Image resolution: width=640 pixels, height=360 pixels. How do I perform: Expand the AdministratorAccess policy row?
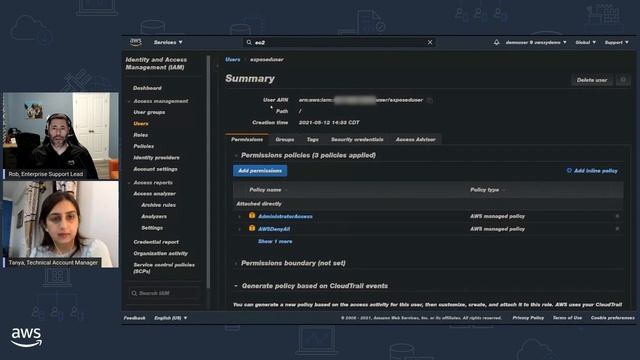pyautogui.click(x=240, y=216)
